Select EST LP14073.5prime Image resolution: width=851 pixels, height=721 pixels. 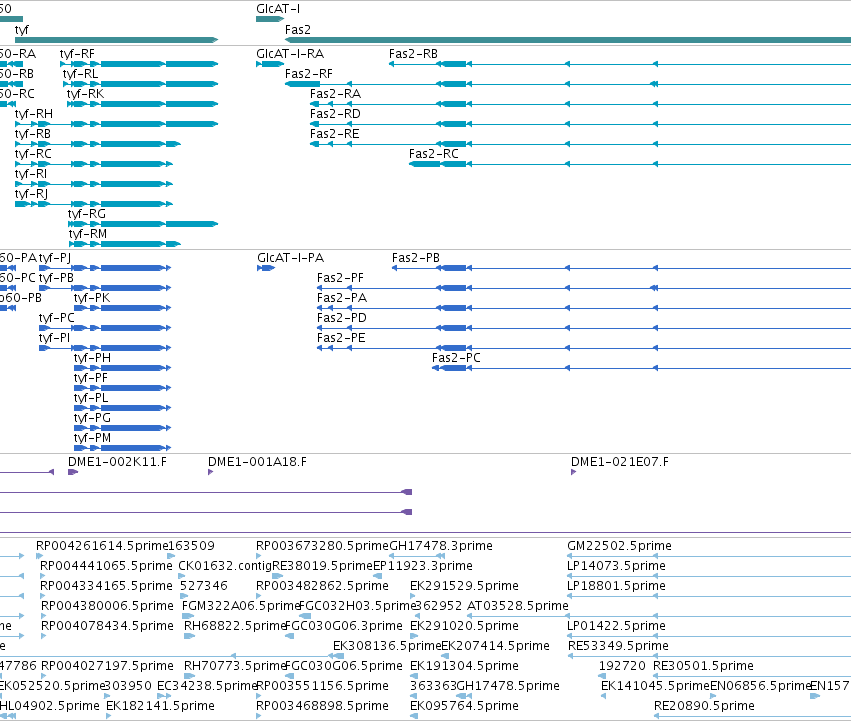click(709, 576)
